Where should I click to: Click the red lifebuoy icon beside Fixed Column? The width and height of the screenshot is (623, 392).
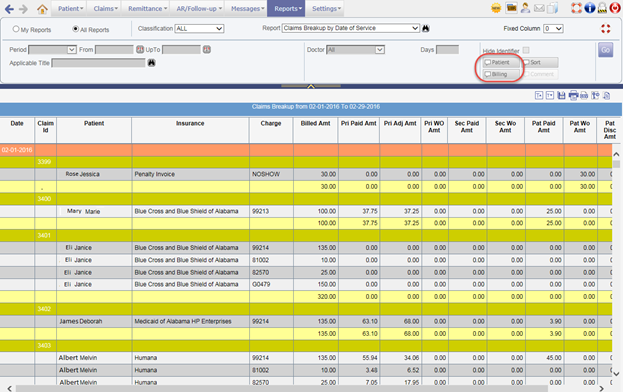[606, 29]
